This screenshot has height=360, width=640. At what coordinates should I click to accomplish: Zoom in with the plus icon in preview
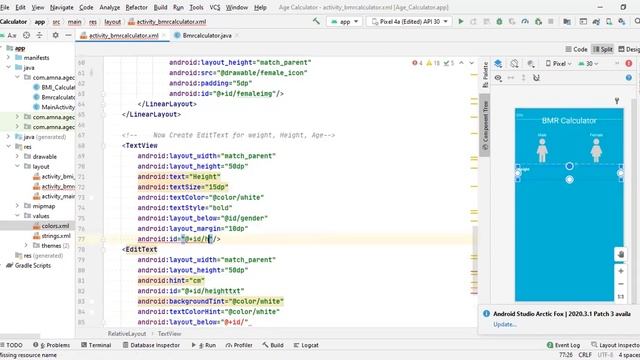pos(621,271)
